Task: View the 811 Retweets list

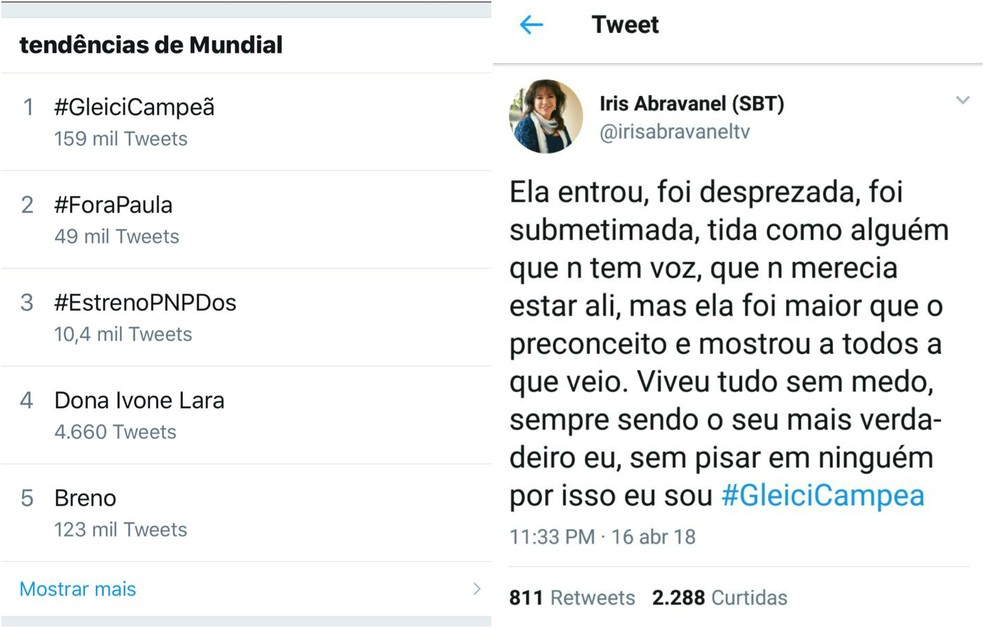Action: tap(572, 597)
